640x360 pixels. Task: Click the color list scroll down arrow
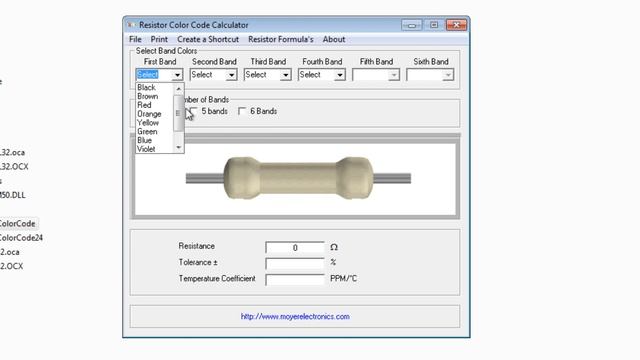coord(178,147)
